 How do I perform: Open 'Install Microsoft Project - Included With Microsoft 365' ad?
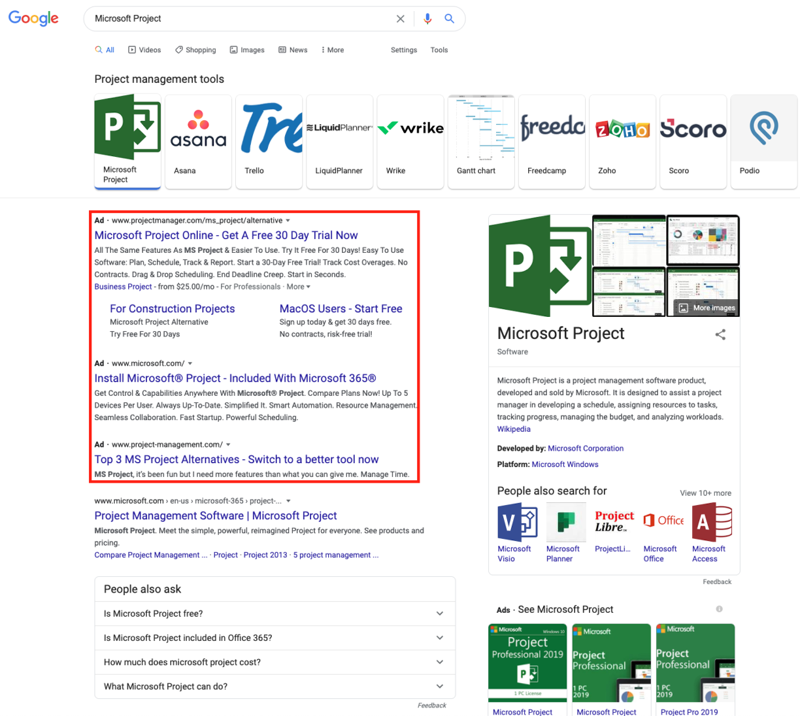[x=235, y=378]
